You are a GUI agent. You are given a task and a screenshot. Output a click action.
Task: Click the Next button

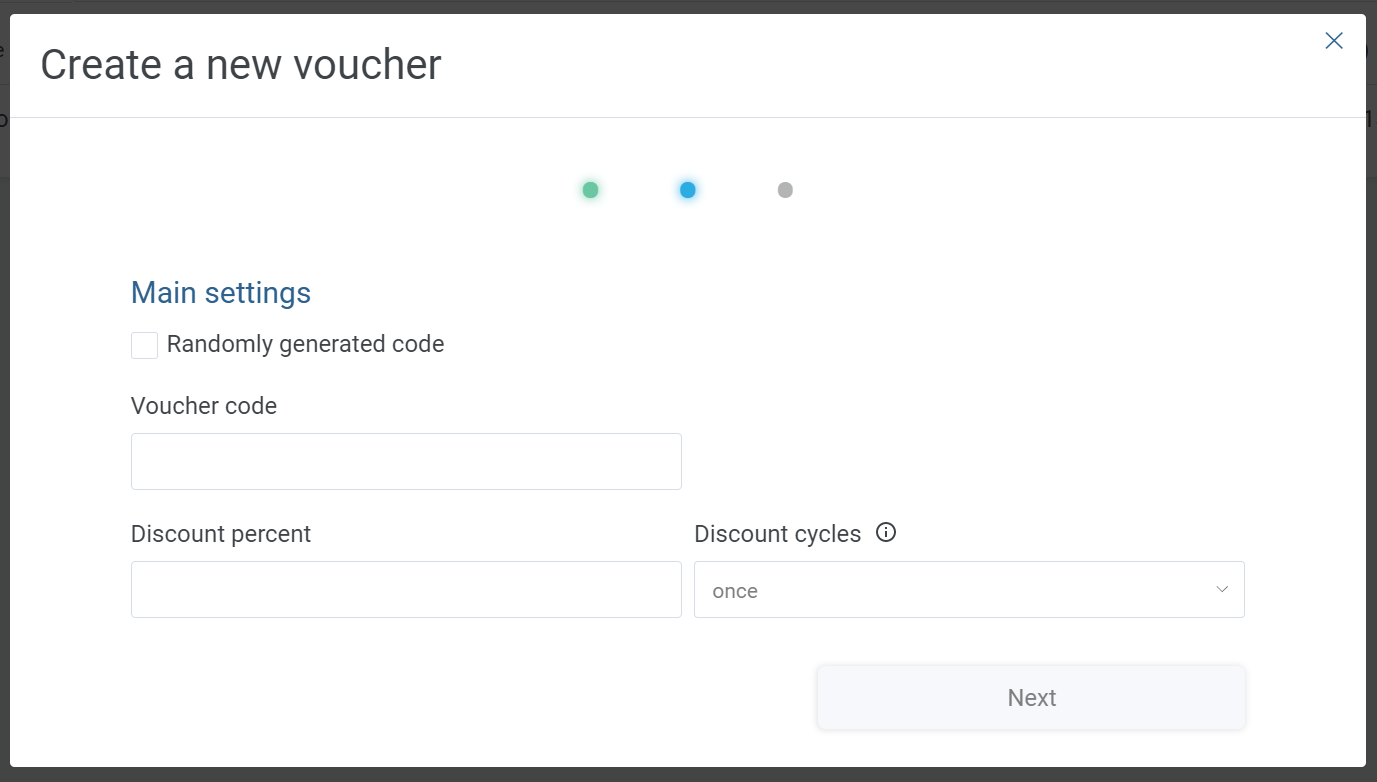pos(1031,697)
